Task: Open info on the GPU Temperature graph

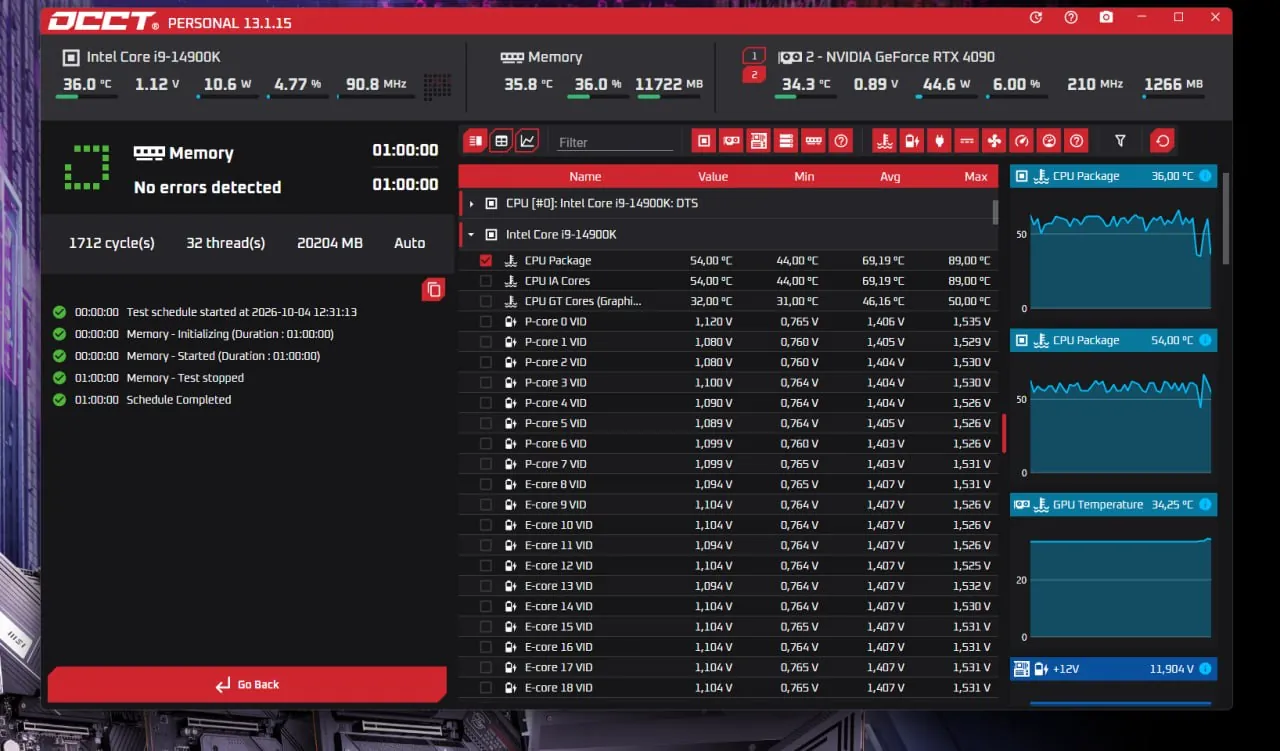Action: [1205, 505]
